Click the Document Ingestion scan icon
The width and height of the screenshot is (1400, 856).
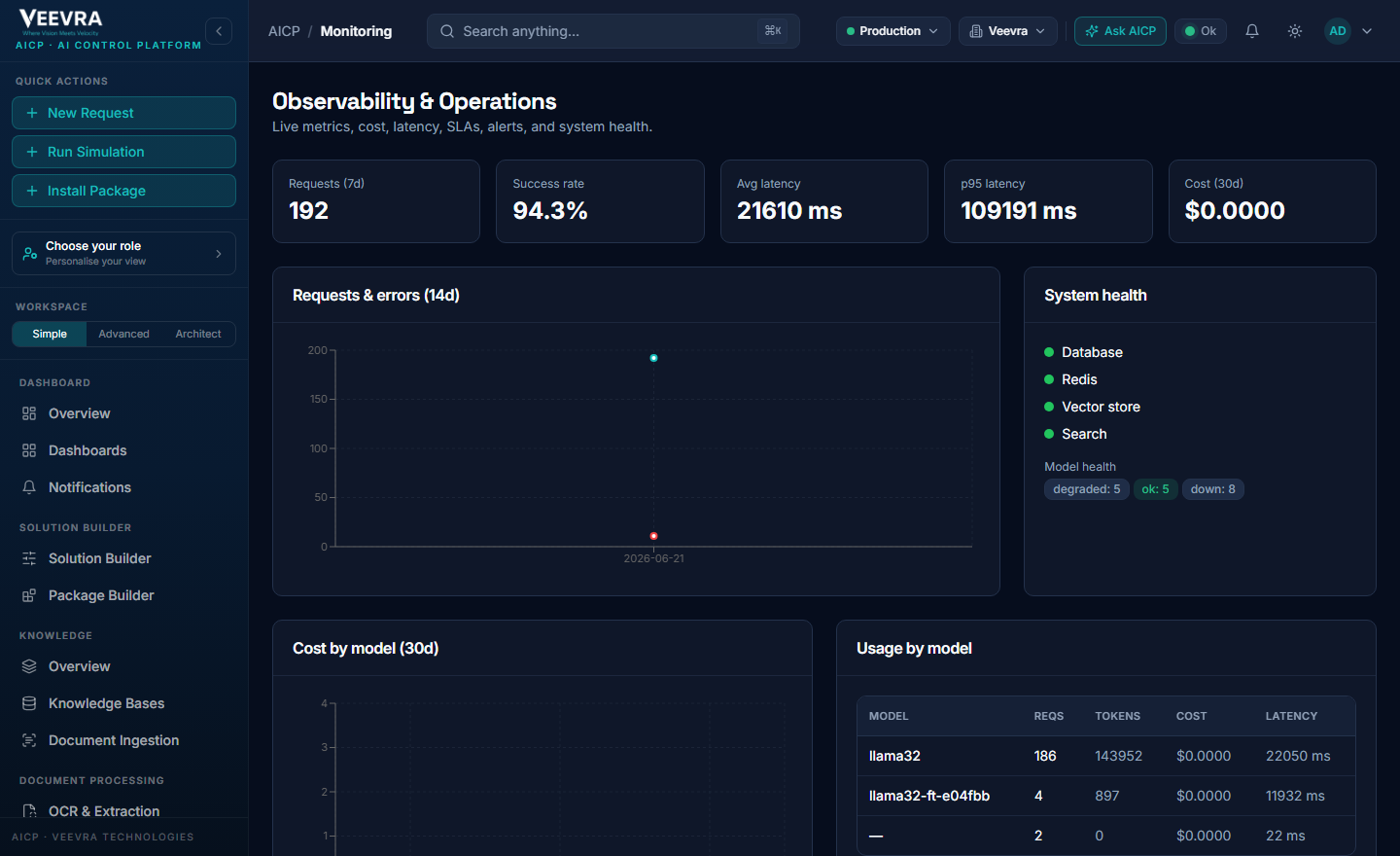(29, 740)
